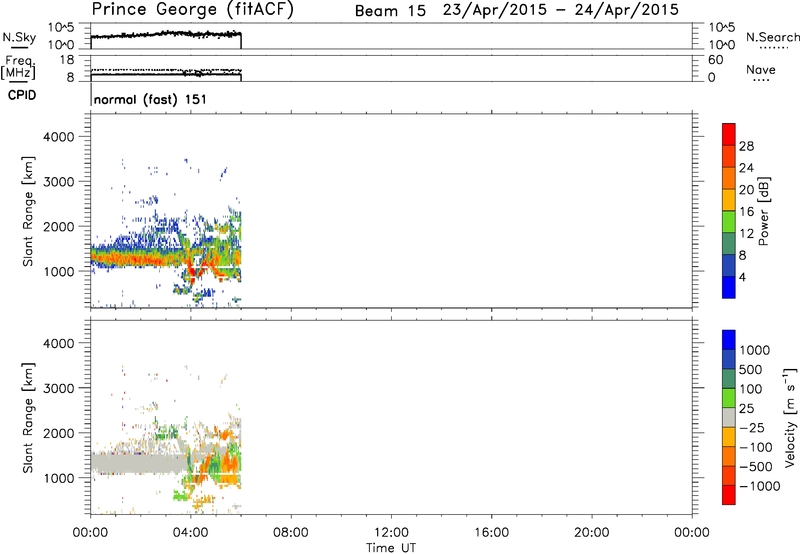
Task: Click the "Time UT" axis title
Action: coord(391,548)
